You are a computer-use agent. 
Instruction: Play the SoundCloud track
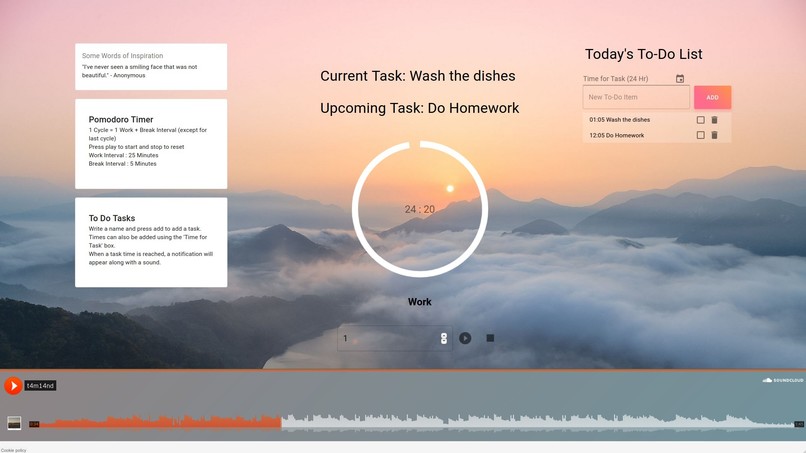[x=13, y=386]
